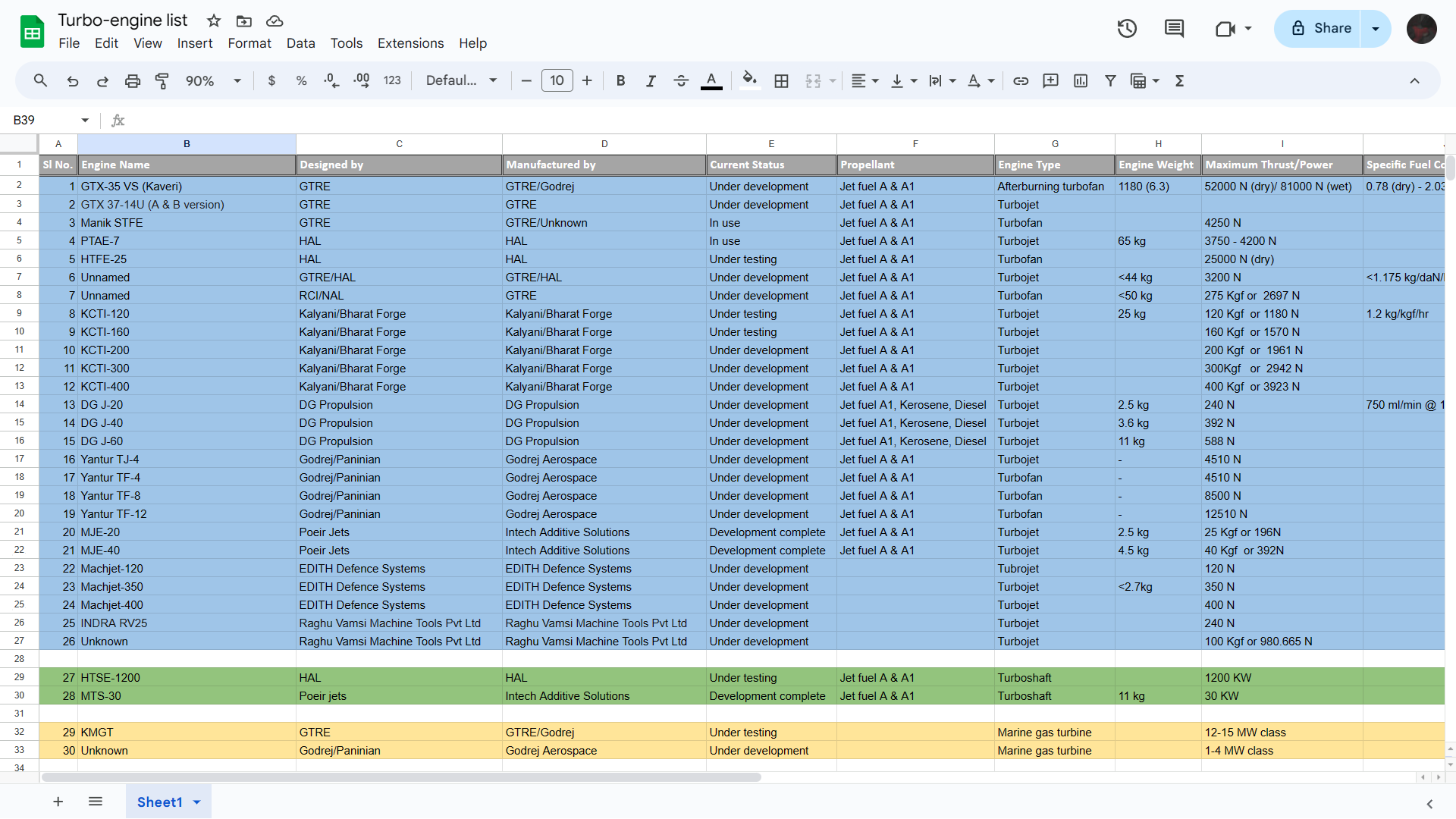This screenshot has width=1456, height=819.
Task: Decrease the font size
Action: coord(526,80)
